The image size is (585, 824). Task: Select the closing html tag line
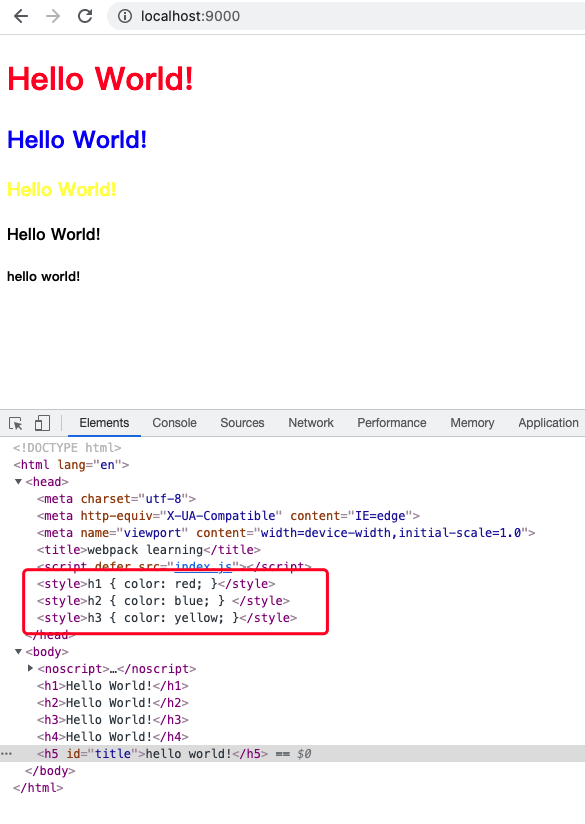click(38, 788)
